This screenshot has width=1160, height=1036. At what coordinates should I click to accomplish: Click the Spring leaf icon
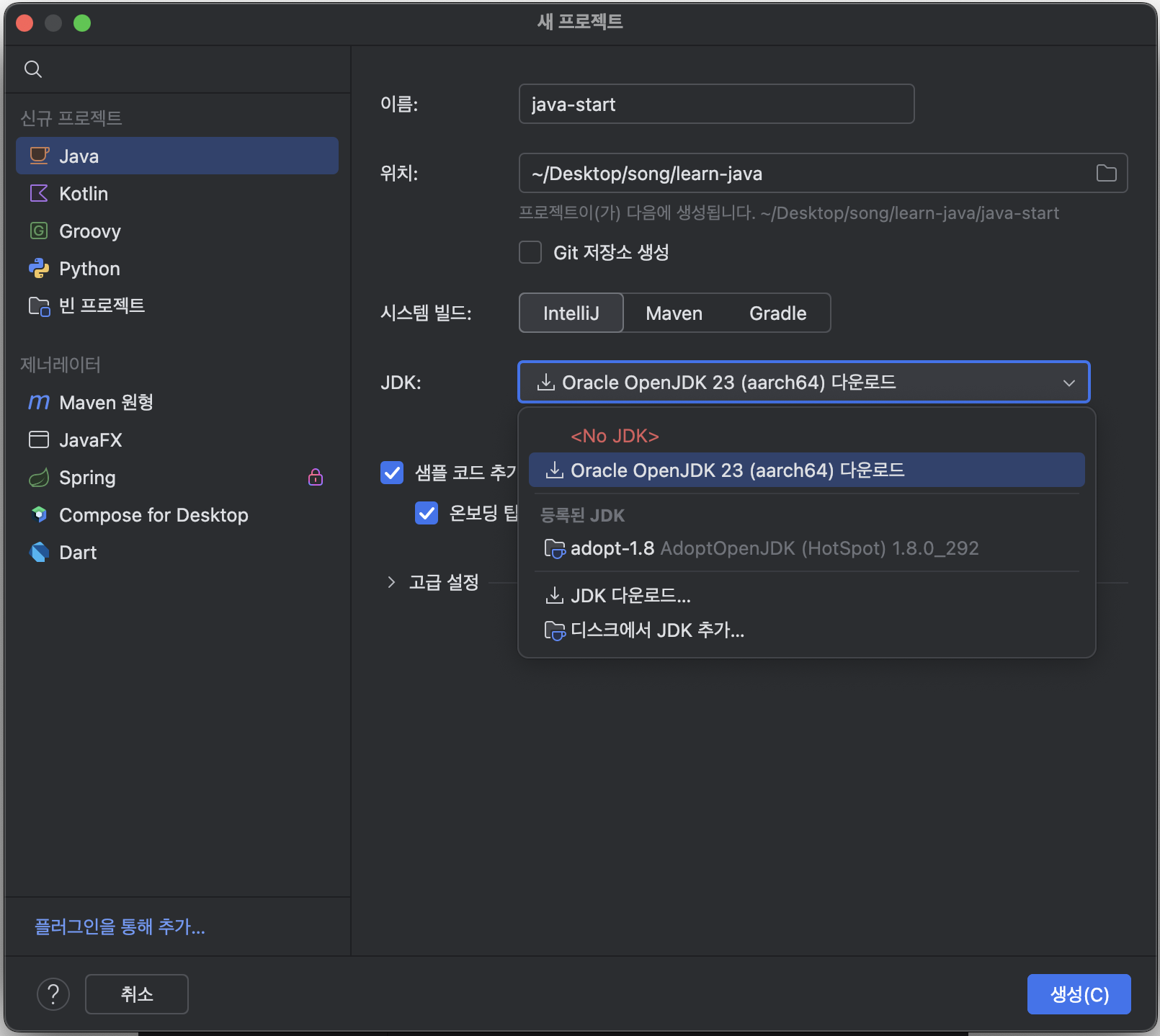(x=39, y=477)
